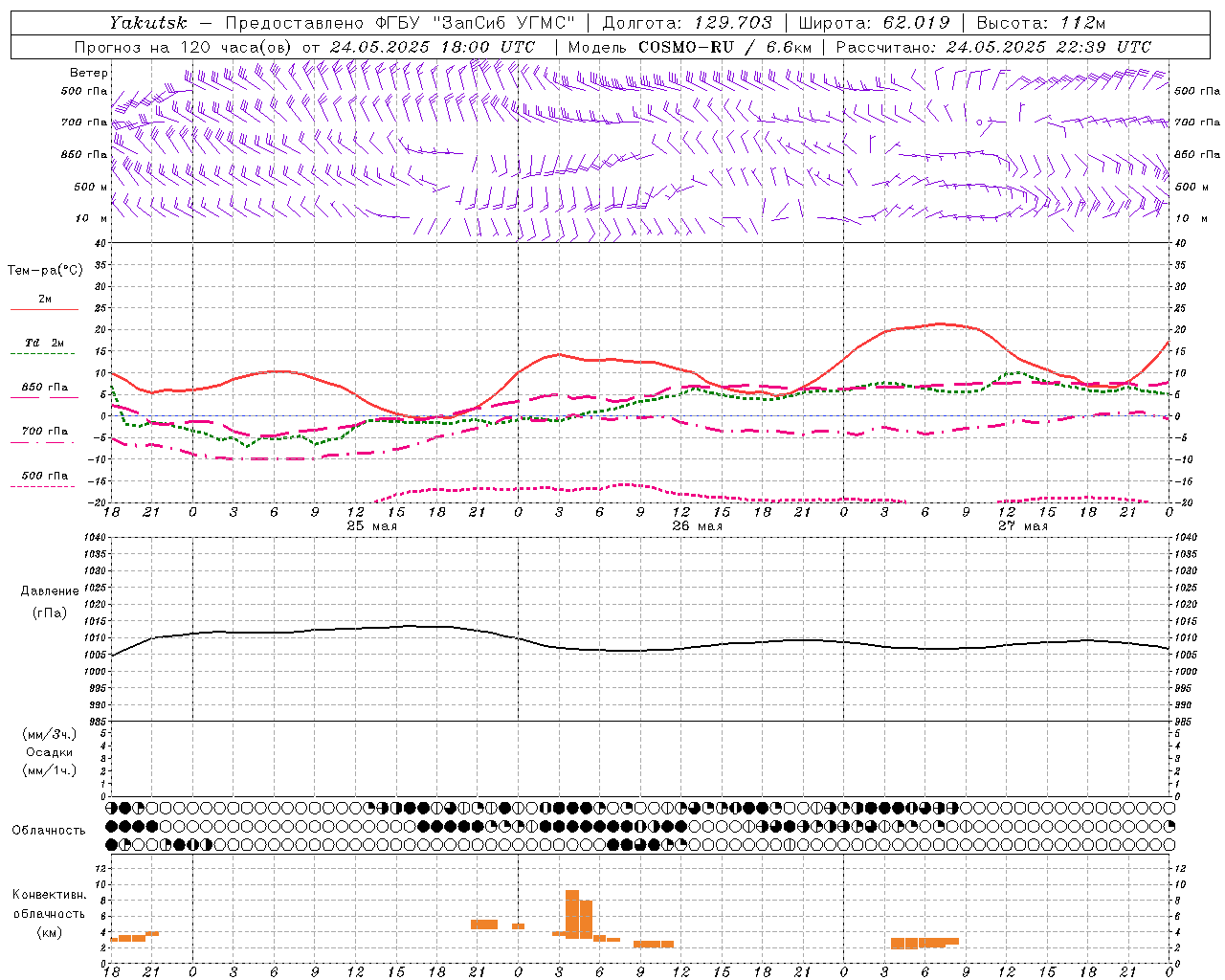Click the 700 гПа temperature legend entry
Screen dimensions: 1225x980
tap(44, 432)
